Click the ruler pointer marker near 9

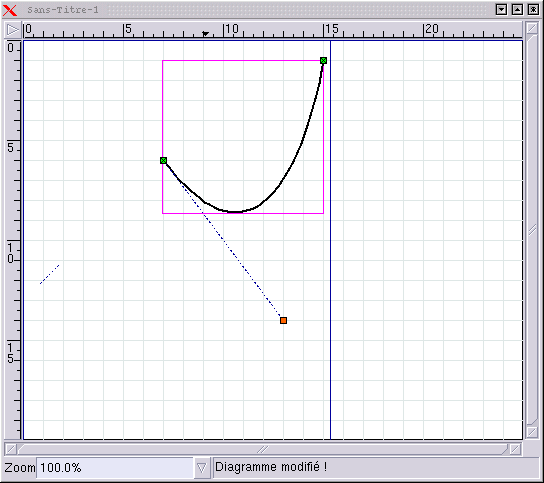pyautogui.click(x=205, y=34)
